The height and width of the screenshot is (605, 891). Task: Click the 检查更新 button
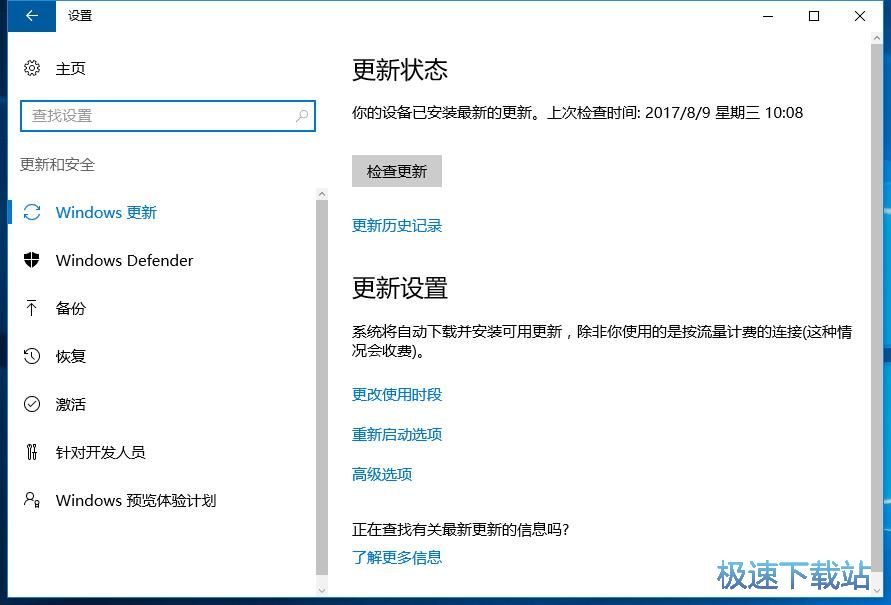tap(397, 171)
